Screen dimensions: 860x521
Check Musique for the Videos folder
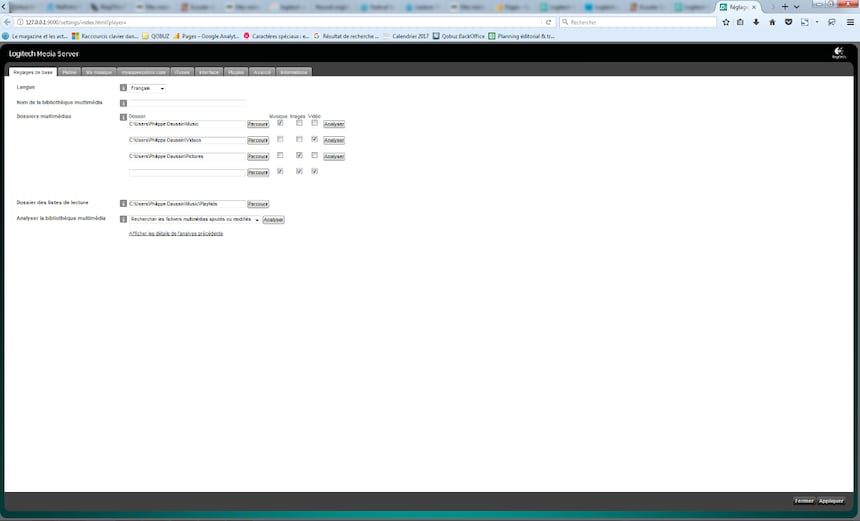(x=280, y=139)
